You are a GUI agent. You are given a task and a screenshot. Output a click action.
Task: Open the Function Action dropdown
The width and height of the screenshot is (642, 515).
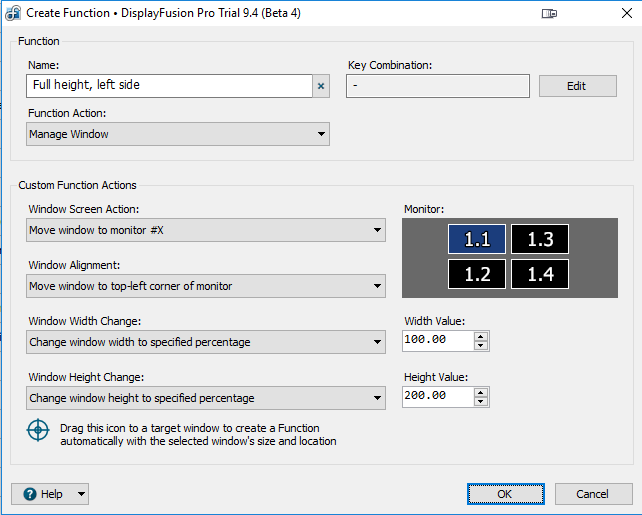(178, 134)
